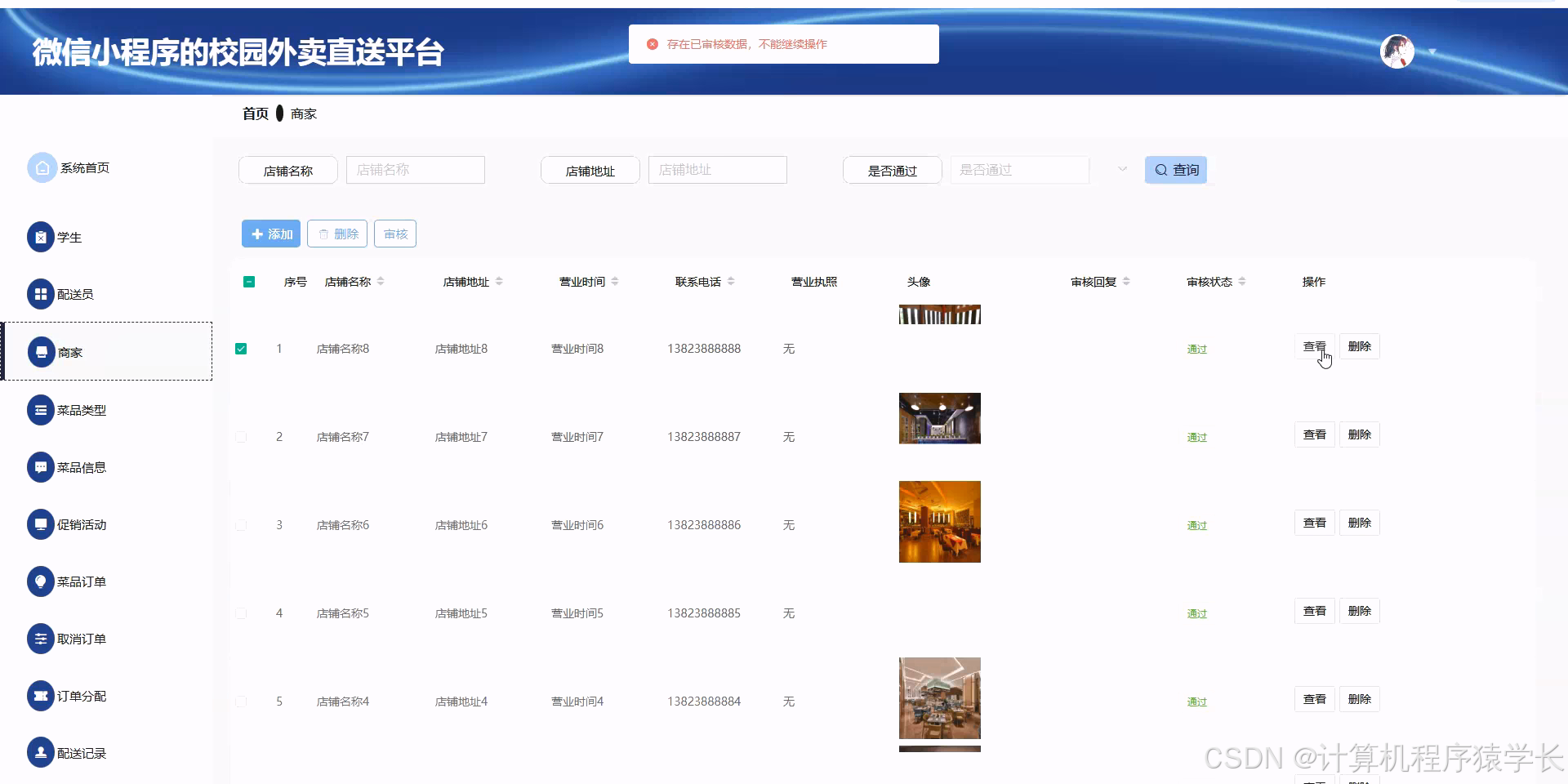Uncheck the checkbox for 店铺名称8 row

click(x=241, y=349)
